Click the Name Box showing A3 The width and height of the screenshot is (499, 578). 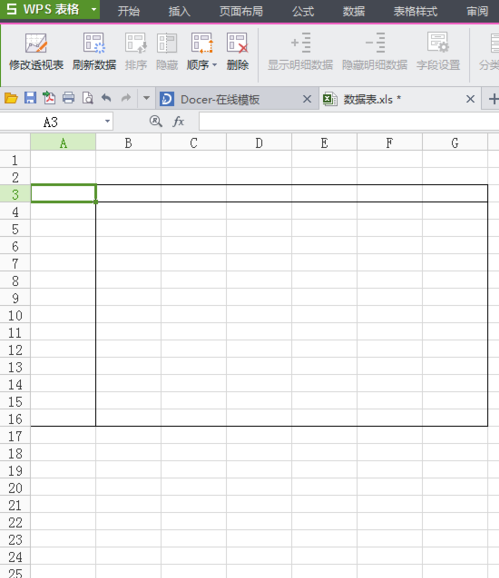click(50, 122)
